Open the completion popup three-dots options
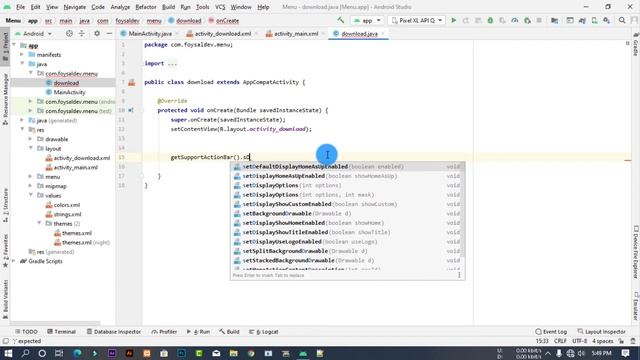This screenshot has width=640, height=360. coord(459,275)
